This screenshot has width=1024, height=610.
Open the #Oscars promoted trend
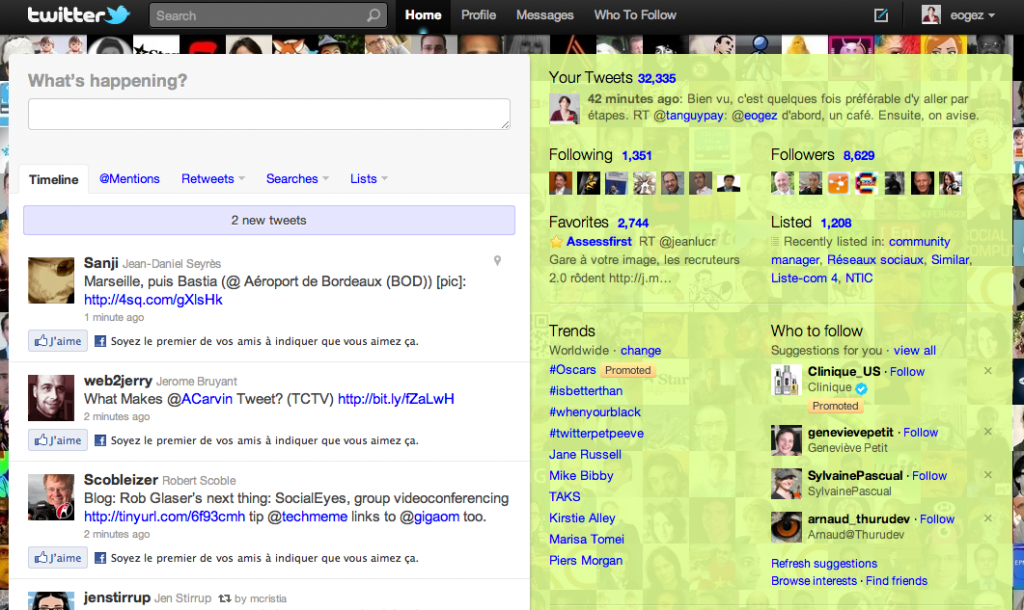pos(573,370)
